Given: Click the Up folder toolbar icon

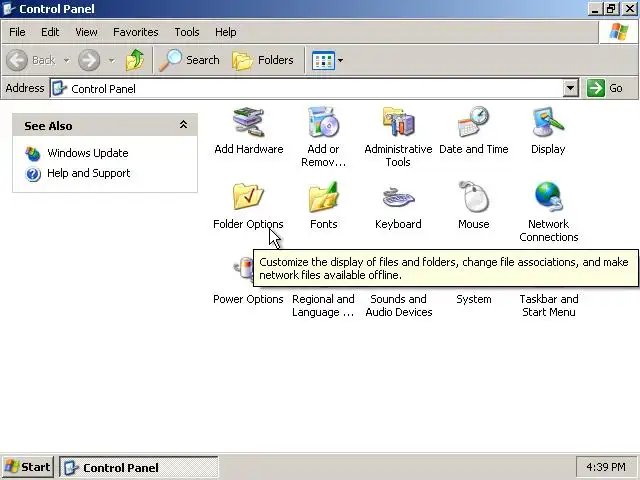Looking at the screenshot, I should click(135, 60).
